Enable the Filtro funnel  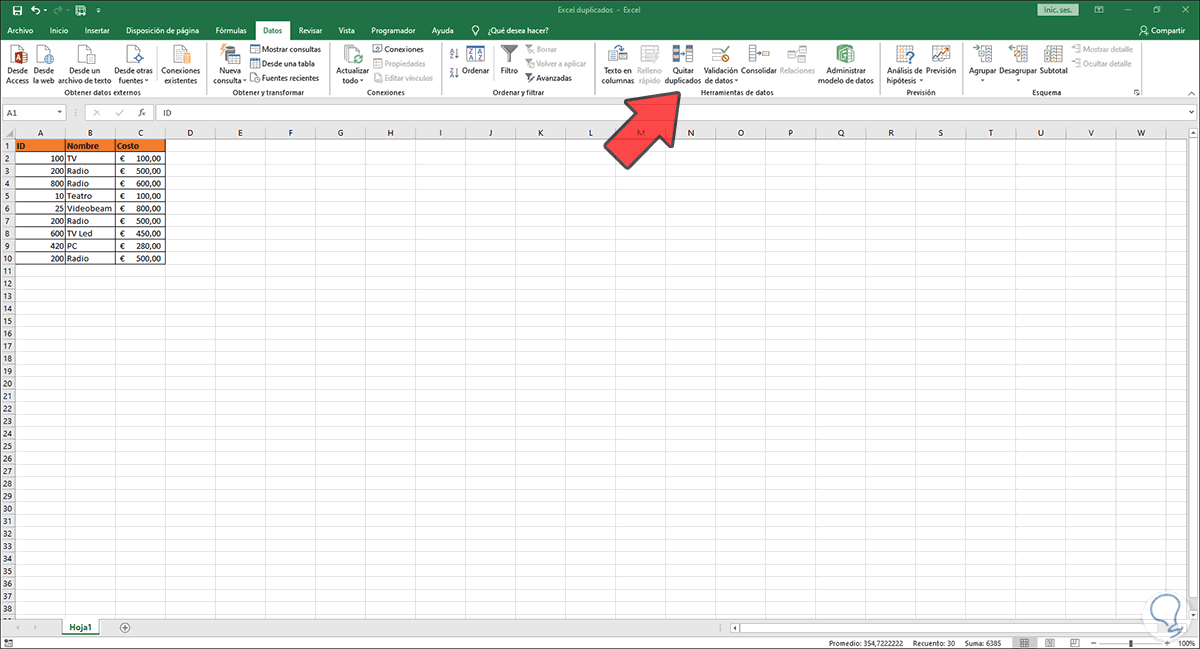click(509, 62)
